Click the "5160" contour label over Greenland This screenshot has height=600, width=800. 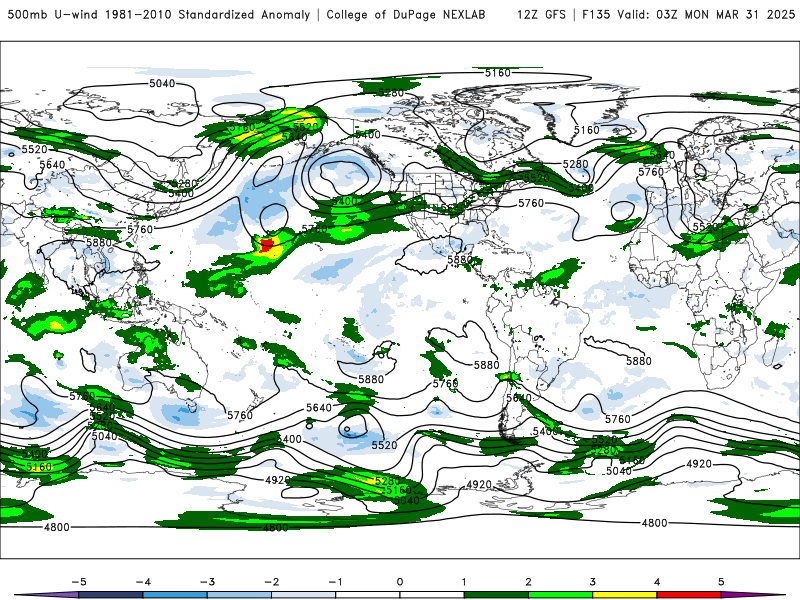(587, 130)
